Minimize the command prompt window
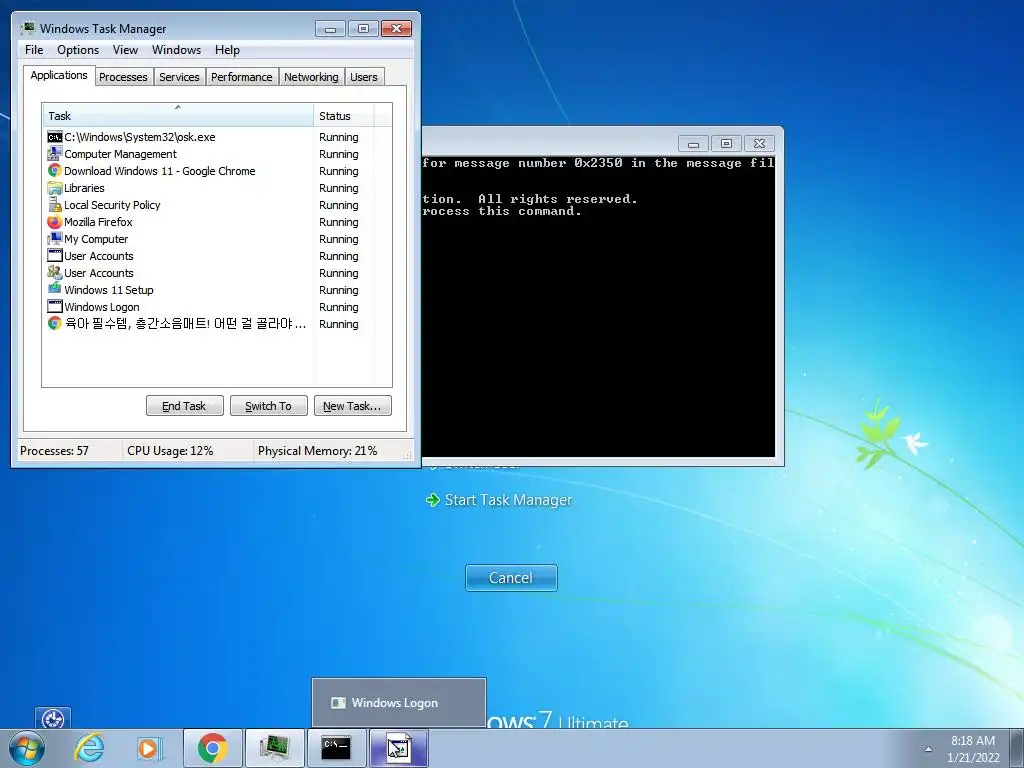Image resolution: width=1024 pixels, height=768 pixels. pos(694,143)
